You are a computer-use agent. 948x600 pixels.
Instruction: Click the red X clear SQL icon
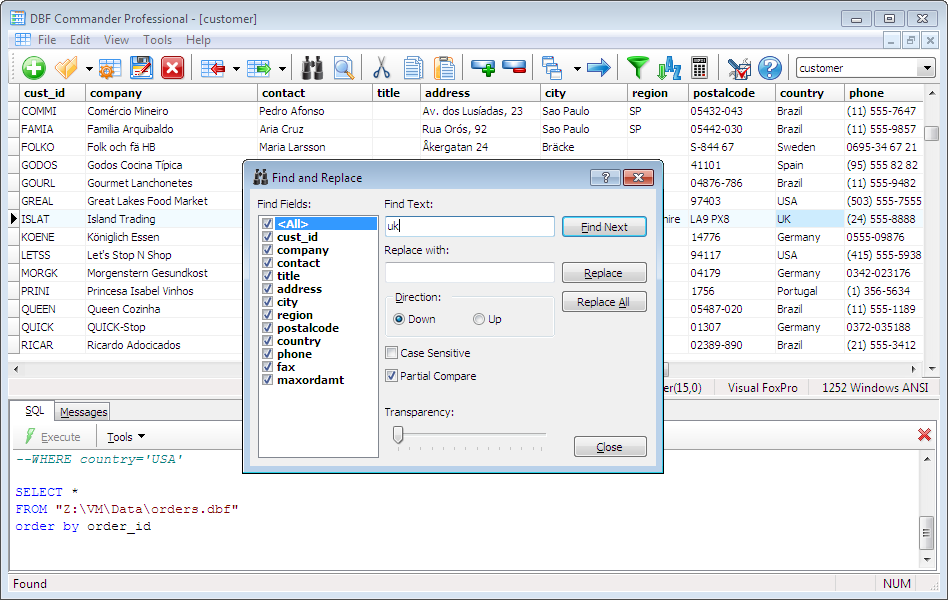(924, 434)
